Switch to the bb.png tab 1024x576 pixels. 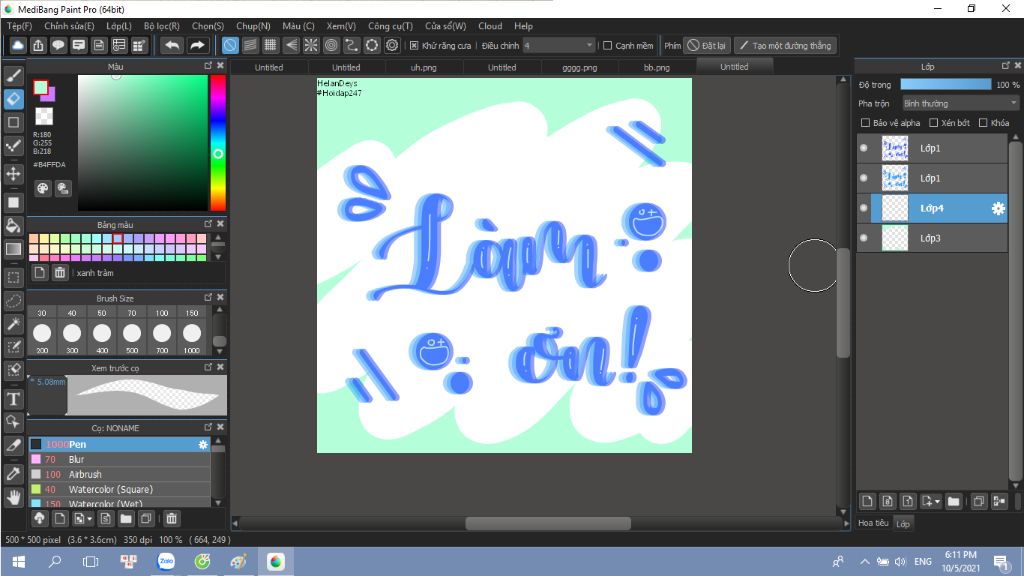656,67
